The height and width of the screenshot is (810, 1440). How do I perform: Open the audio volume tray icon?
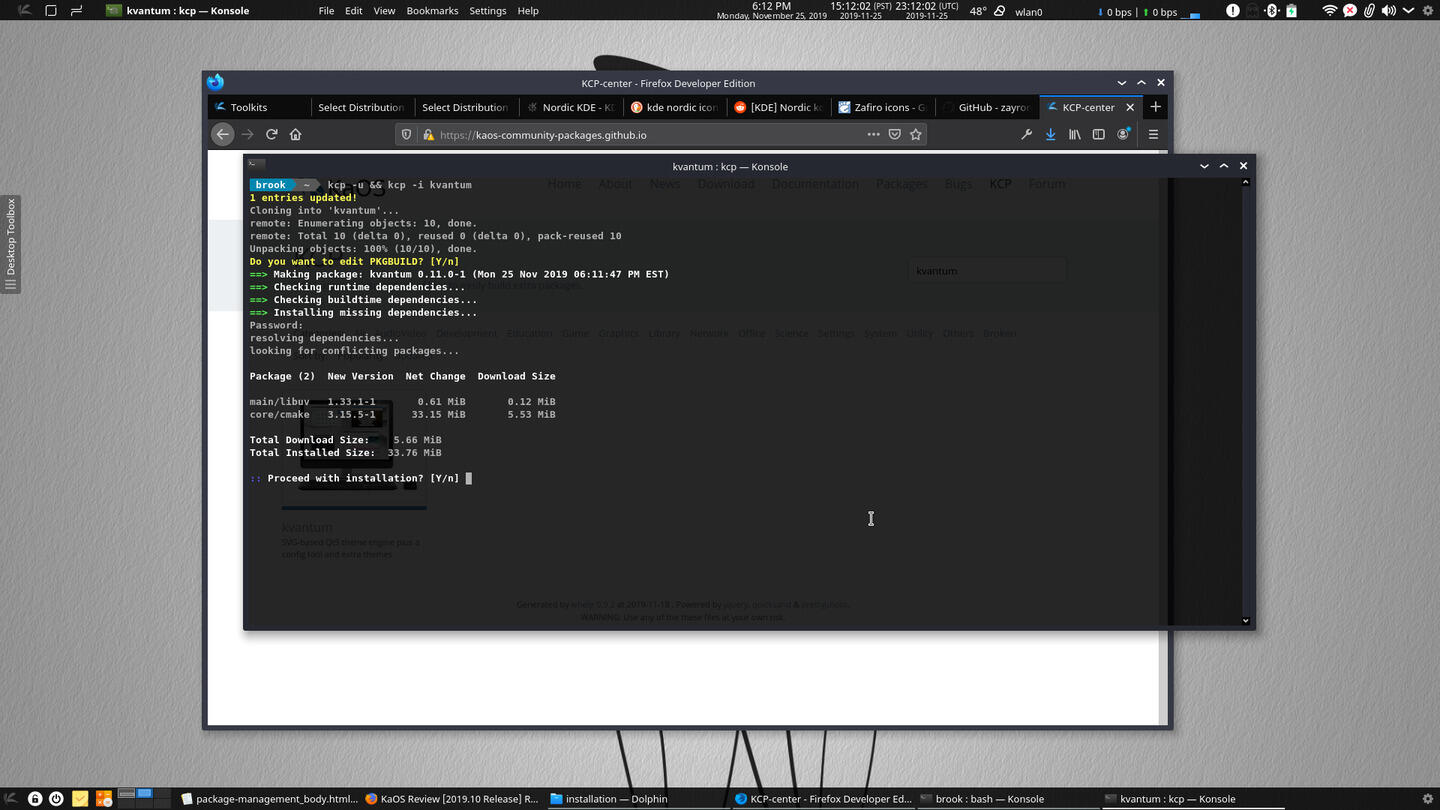pyautogui.click(x=1389, y=11)
